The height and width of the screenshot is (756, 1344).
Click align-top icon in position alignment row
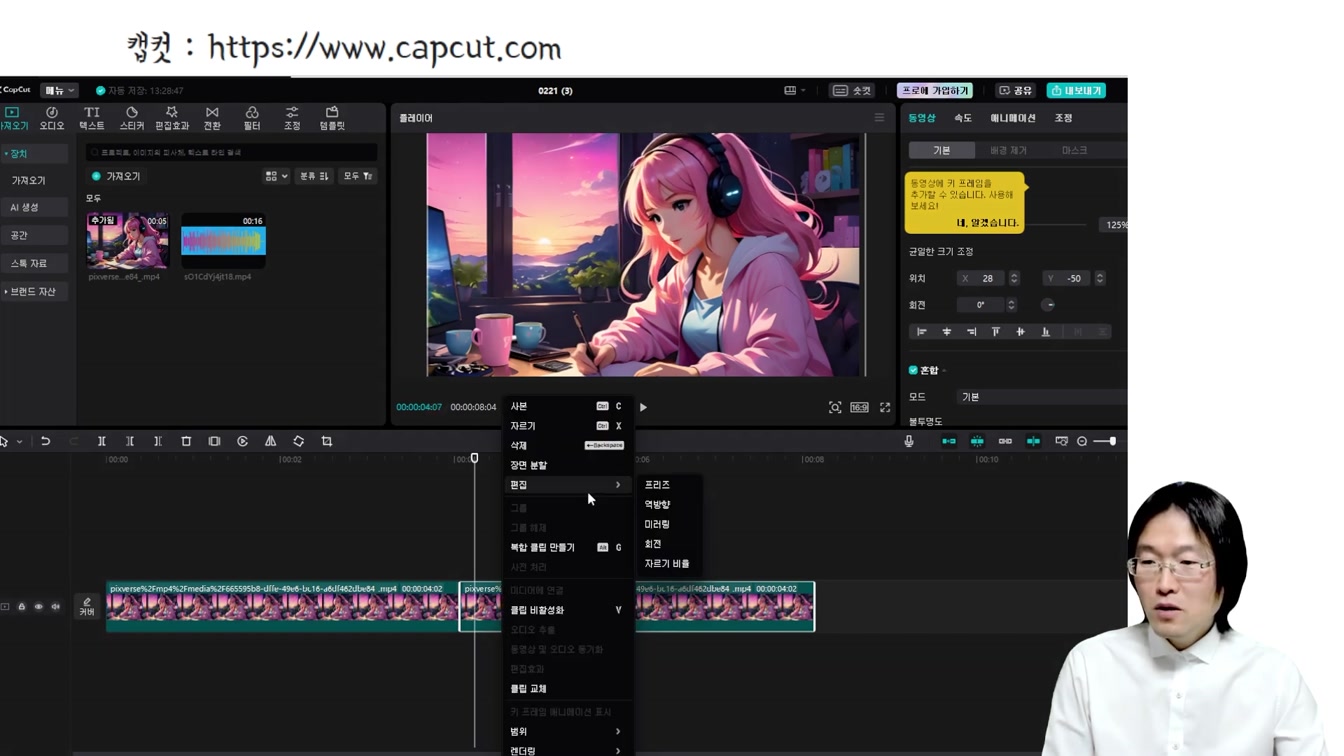[996, 332]
